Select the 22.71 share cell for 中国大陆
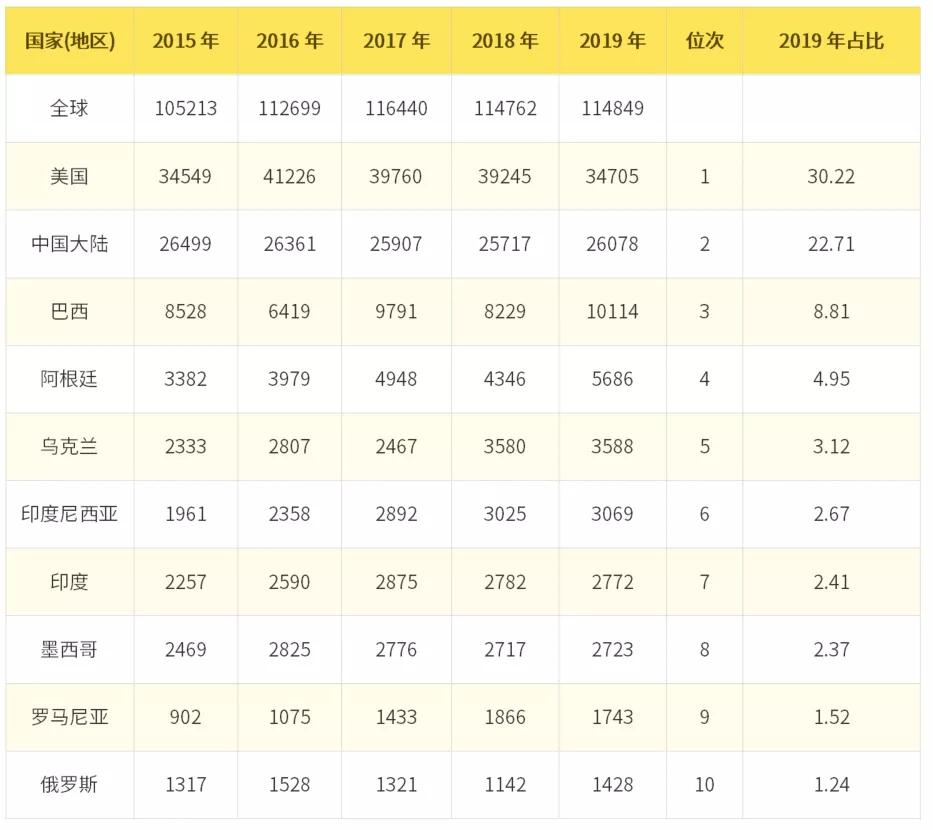Viewport: 933px width, 830px height. [831, 244]
